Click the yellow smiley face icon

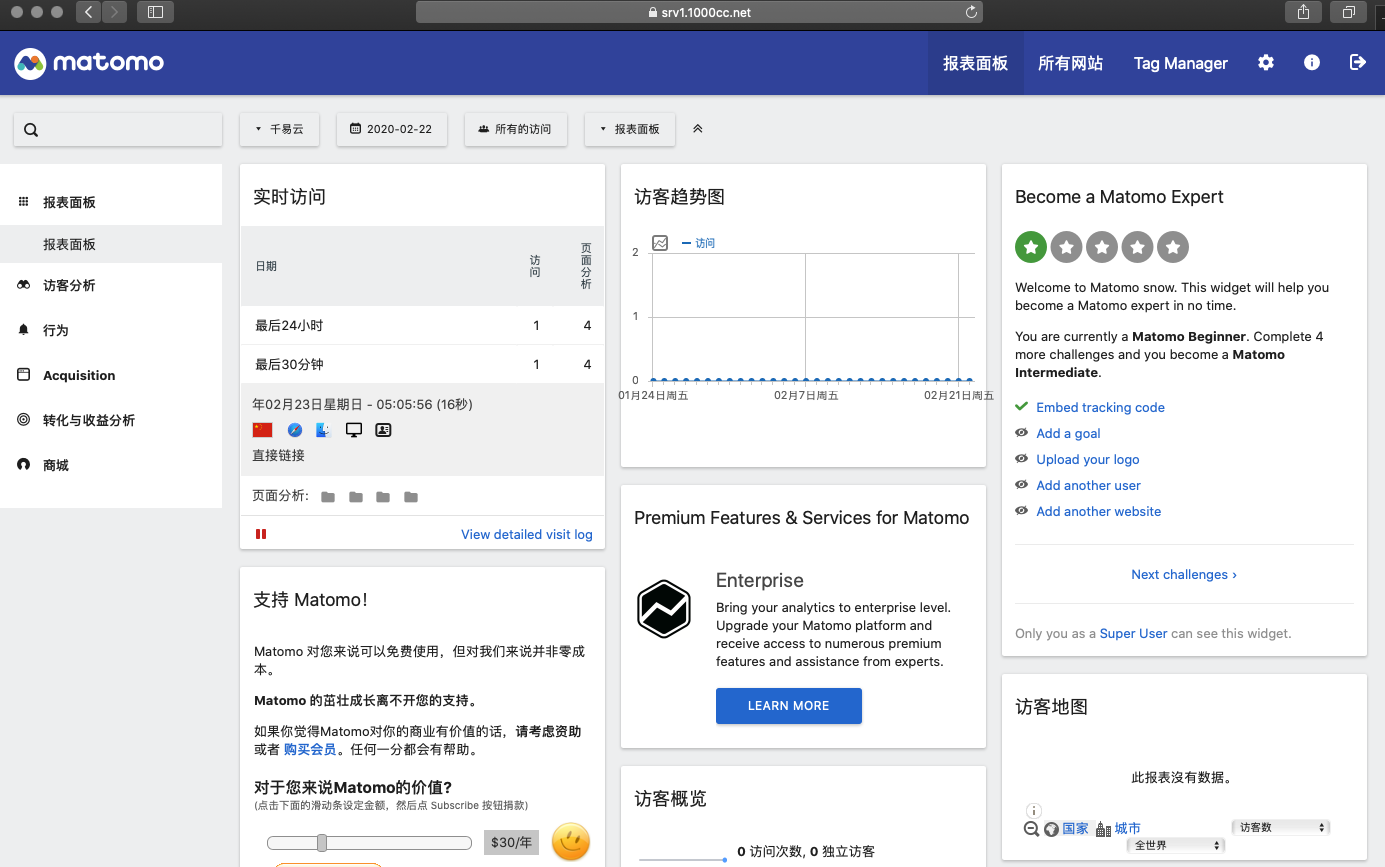point(571,842)
